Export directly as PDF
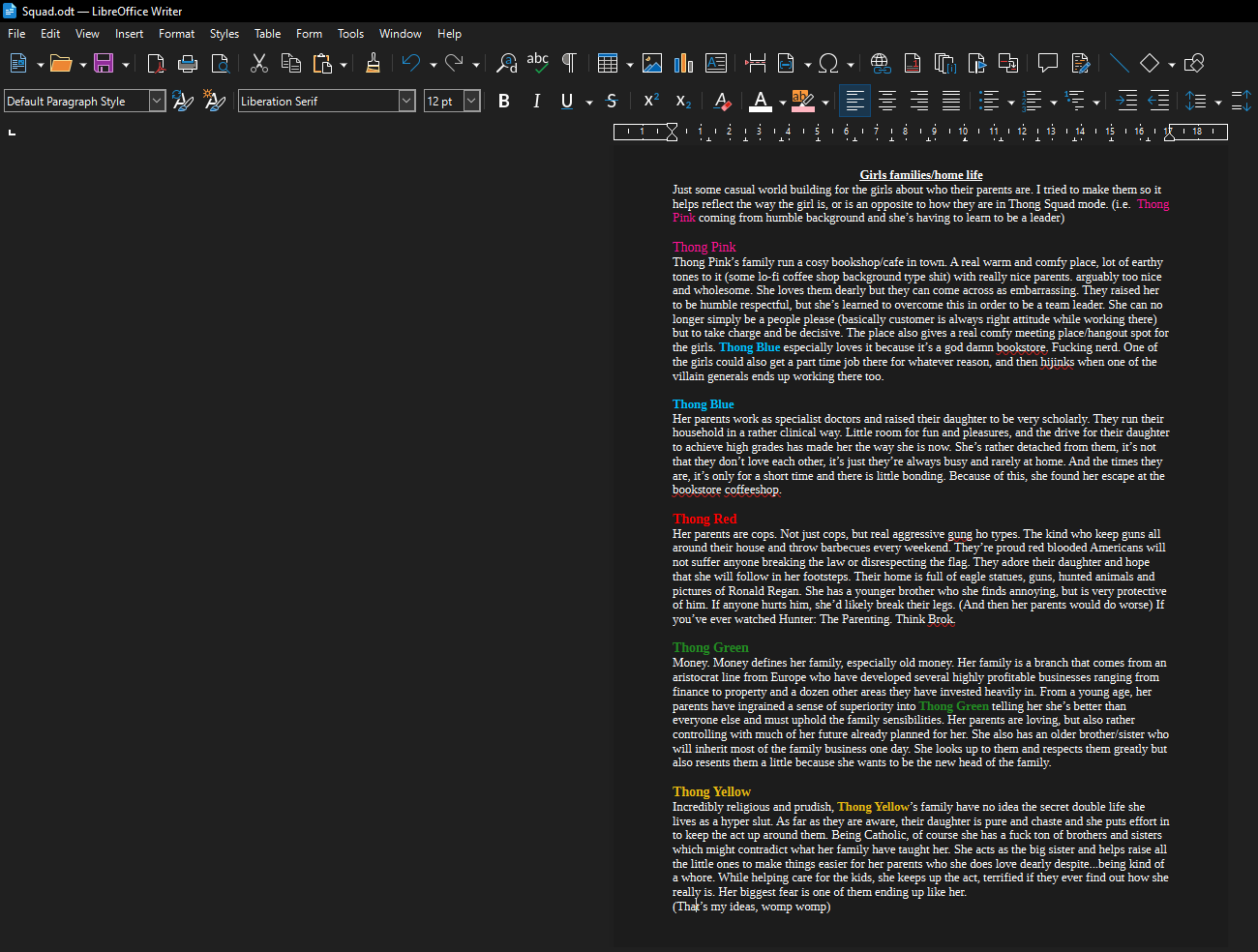This screenshot has width=1258, height=952. click(x=156, y=64)
